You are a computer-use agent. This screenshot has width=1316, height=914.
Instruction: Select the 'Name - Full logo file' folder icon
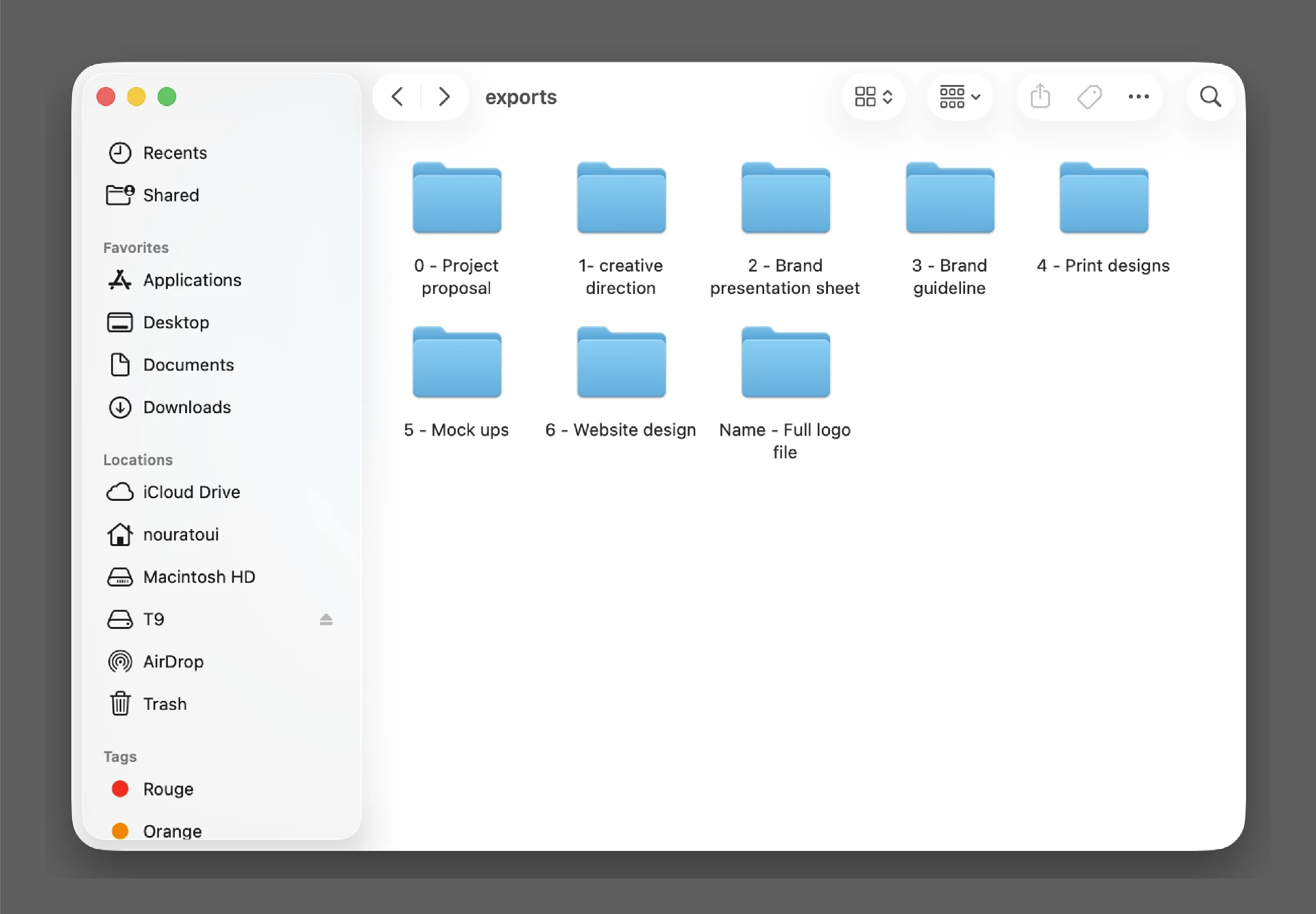tap(785, 362)
